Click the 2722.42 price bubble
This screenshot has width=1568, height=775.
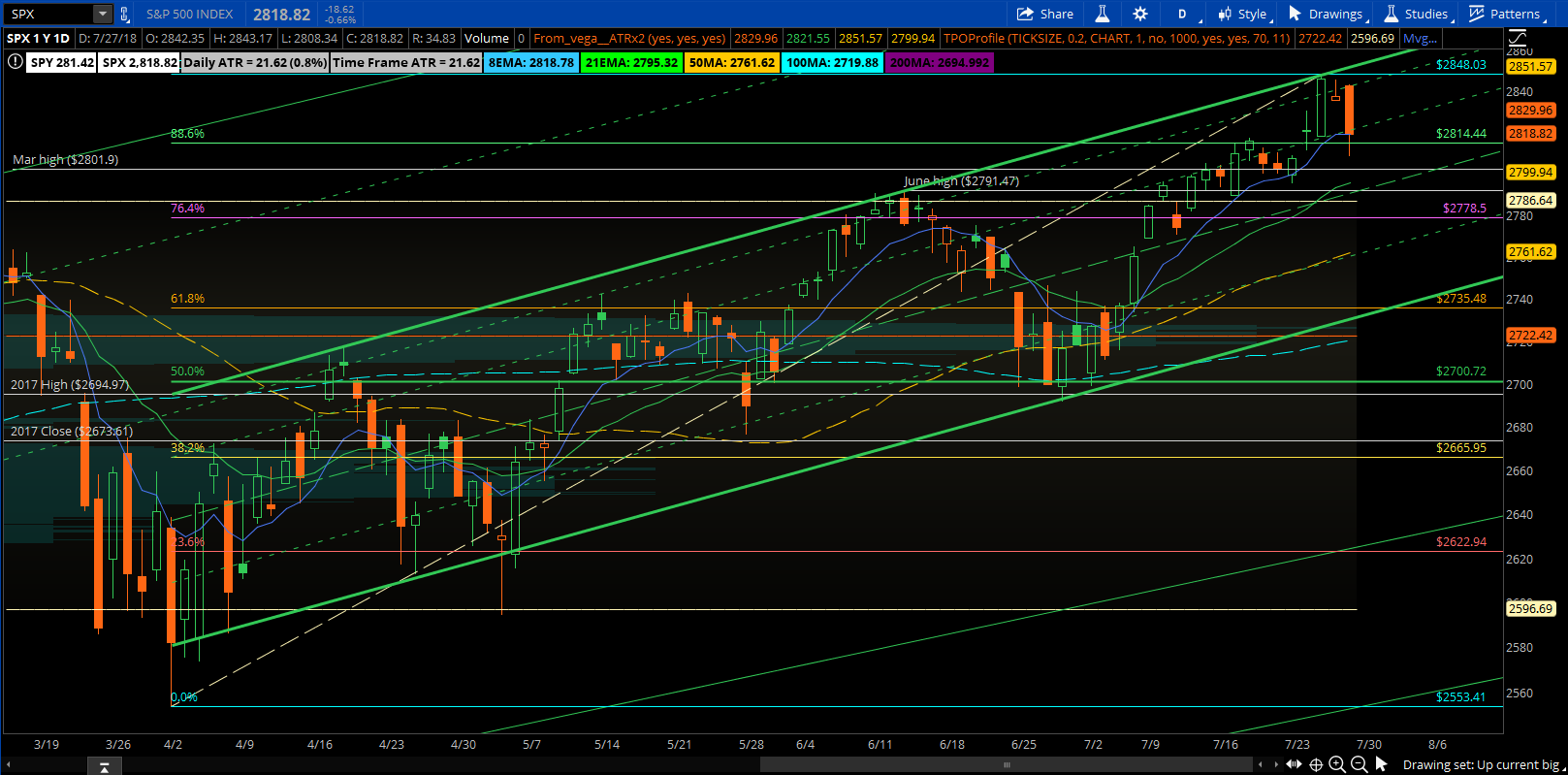pos(1530,336)
